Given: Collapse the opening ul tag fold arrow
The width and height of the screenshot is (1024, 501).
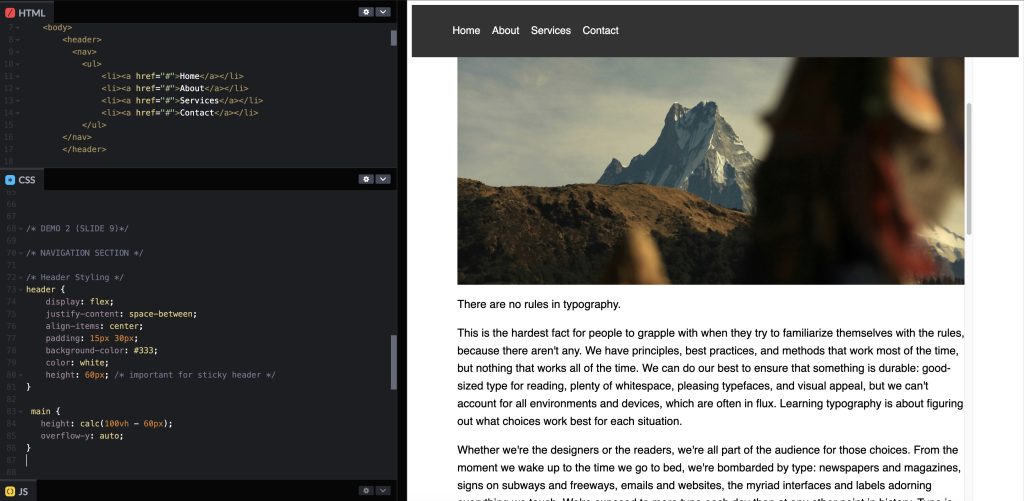Looking at the screenshot, I should [x=18, y=64].
